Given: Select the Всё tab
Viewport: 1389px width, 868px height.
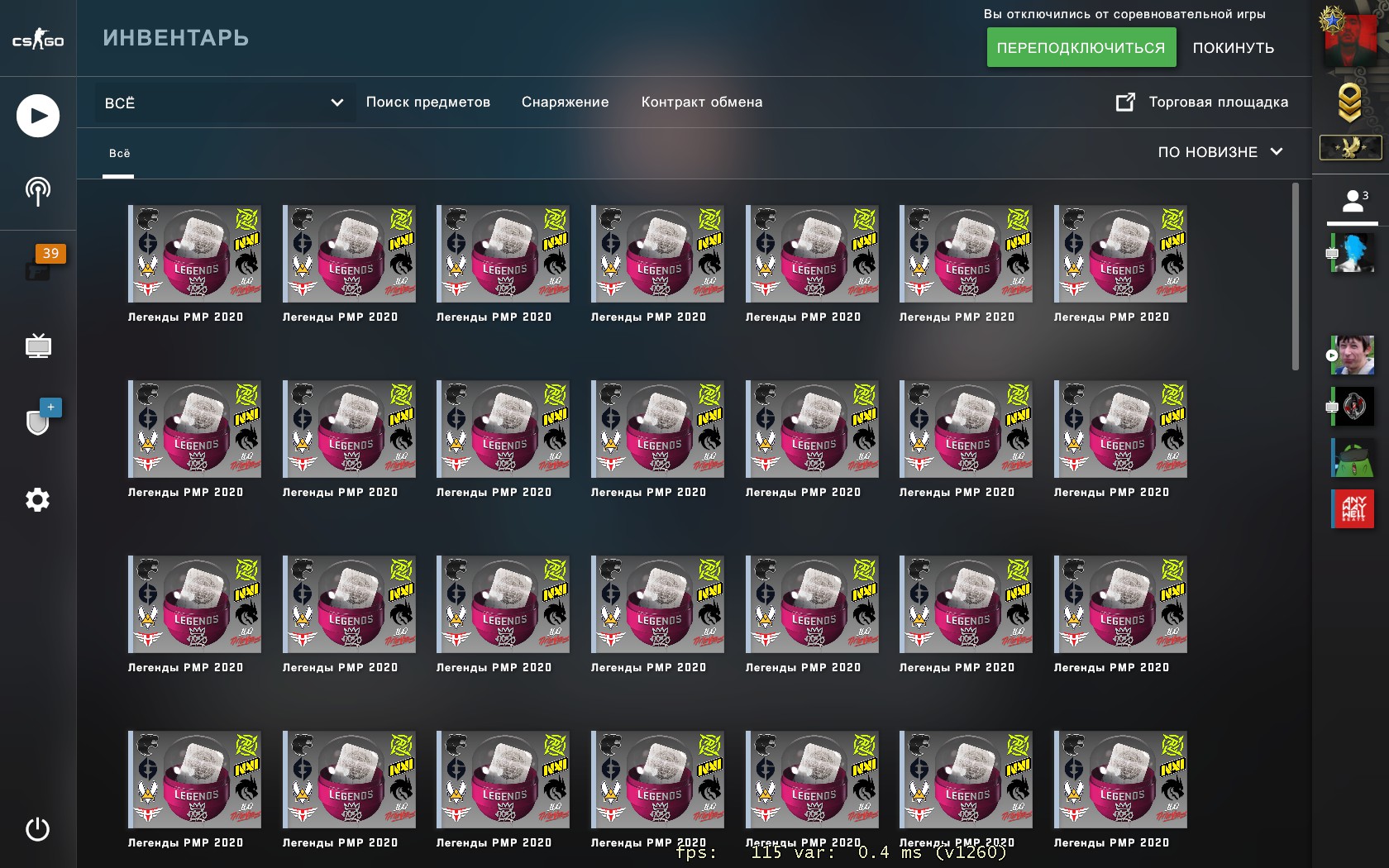Looking at the screenshot, I should point(119,154).
